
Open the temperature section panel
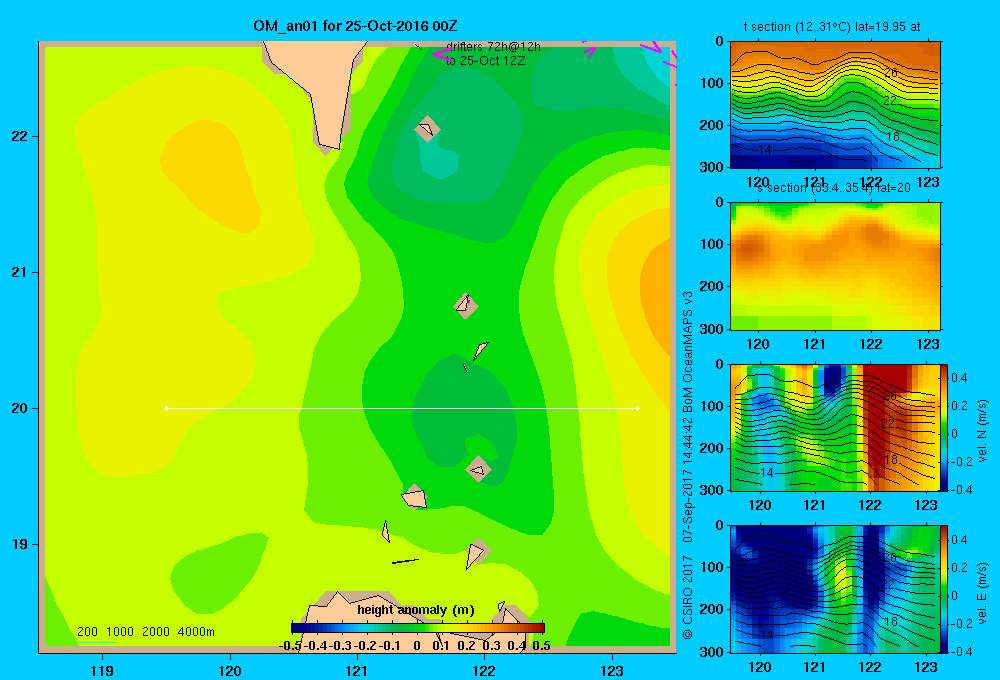(x=835, y=105)
